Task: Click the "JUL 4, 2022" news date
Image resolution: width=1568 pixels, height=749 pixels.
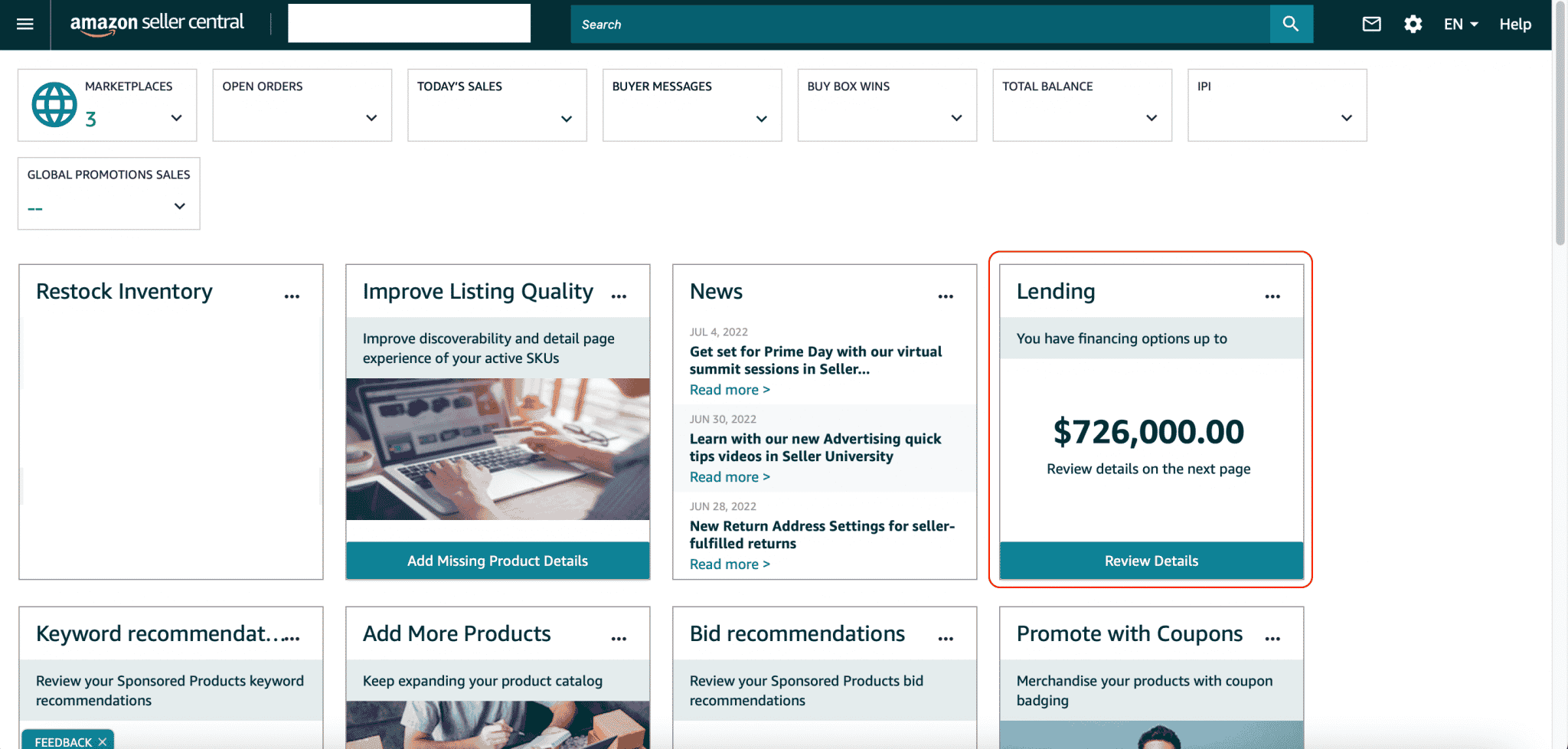Action: pos(718,332)
